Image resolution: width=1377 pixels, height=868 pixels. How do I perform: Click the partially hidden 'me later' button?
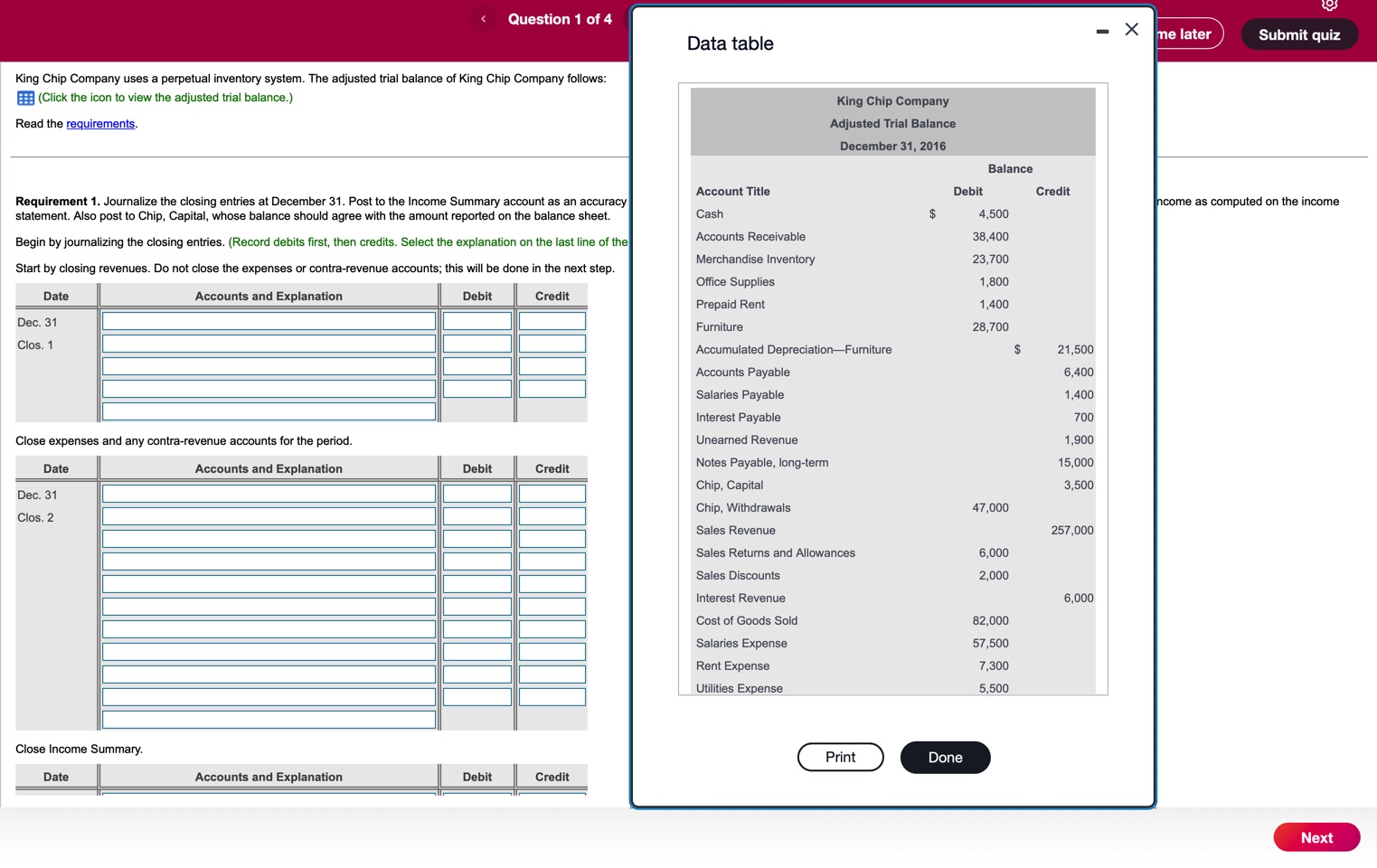click(1189, 34)
